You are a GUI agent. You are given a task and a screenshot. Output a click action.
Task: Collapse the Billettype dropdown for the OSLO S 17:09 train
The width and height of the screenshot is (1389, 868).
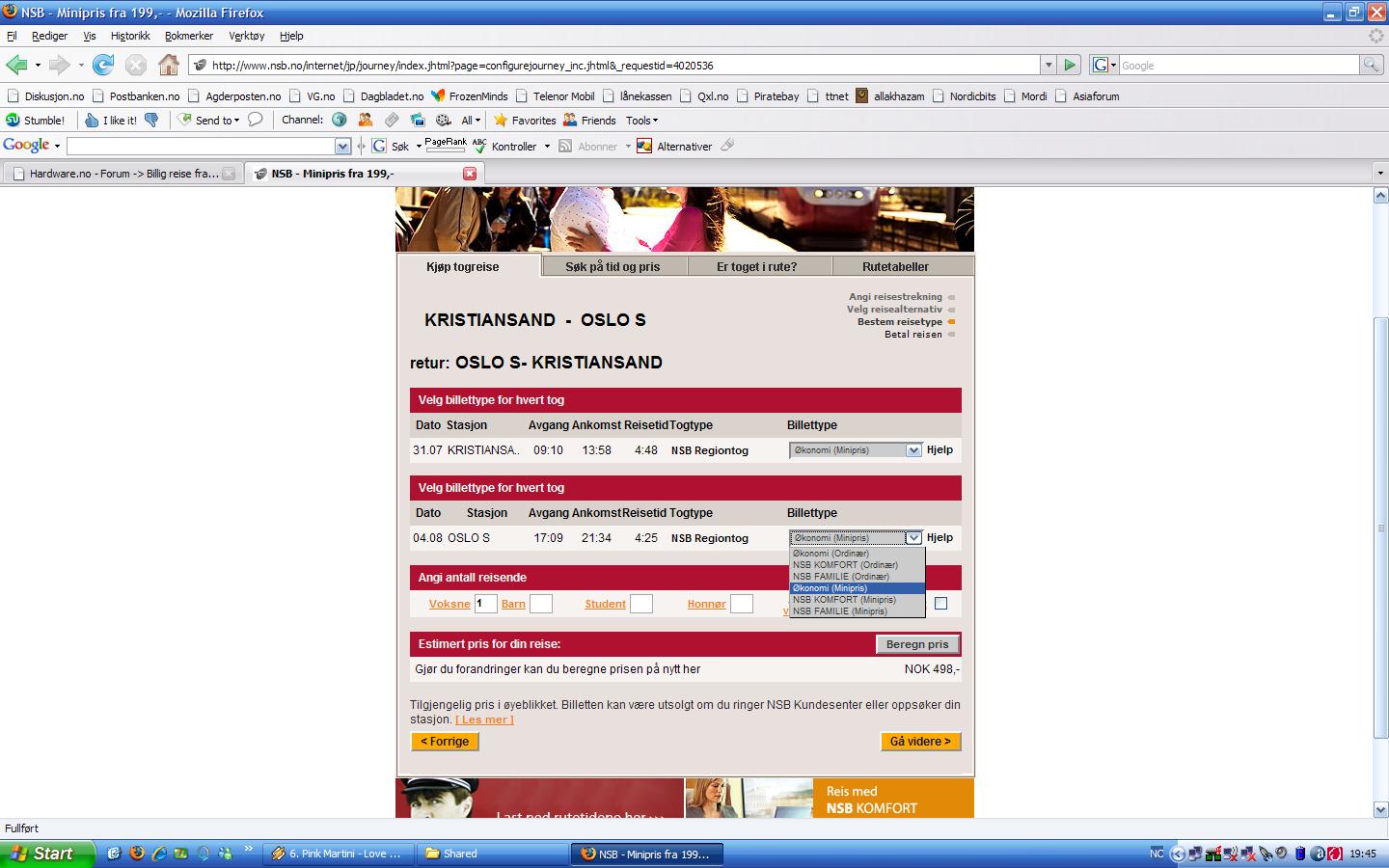(x=913, y=538)
